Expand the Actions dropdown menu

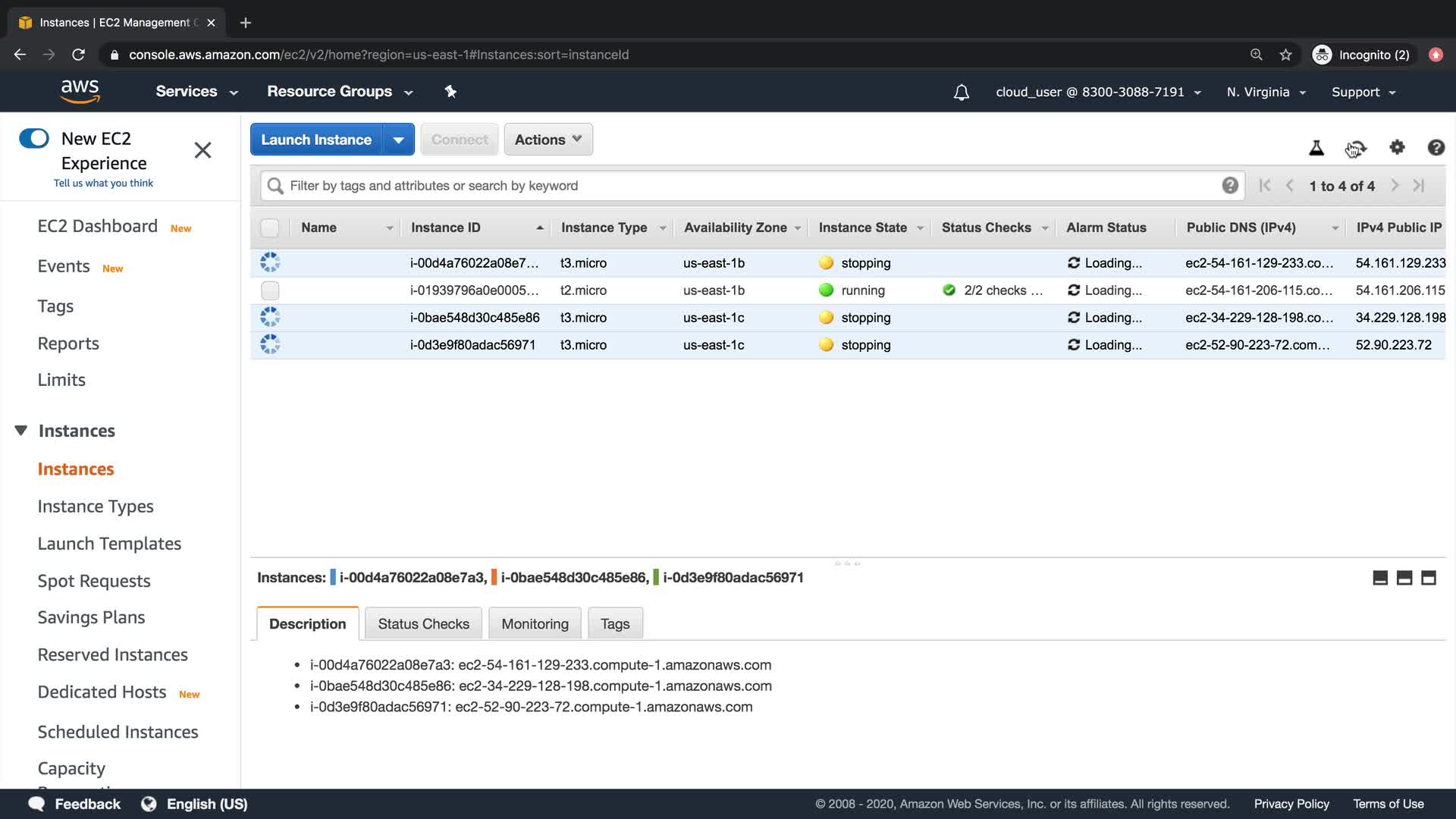click(548, 140)
